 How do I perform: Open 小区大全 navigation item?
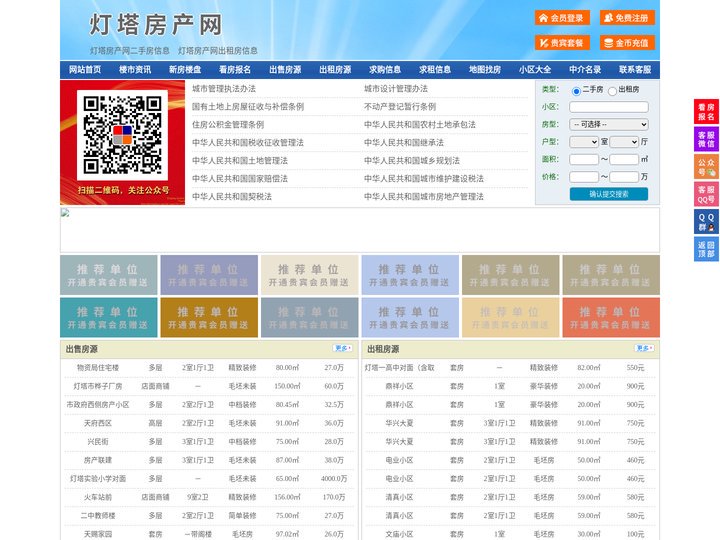535,70
